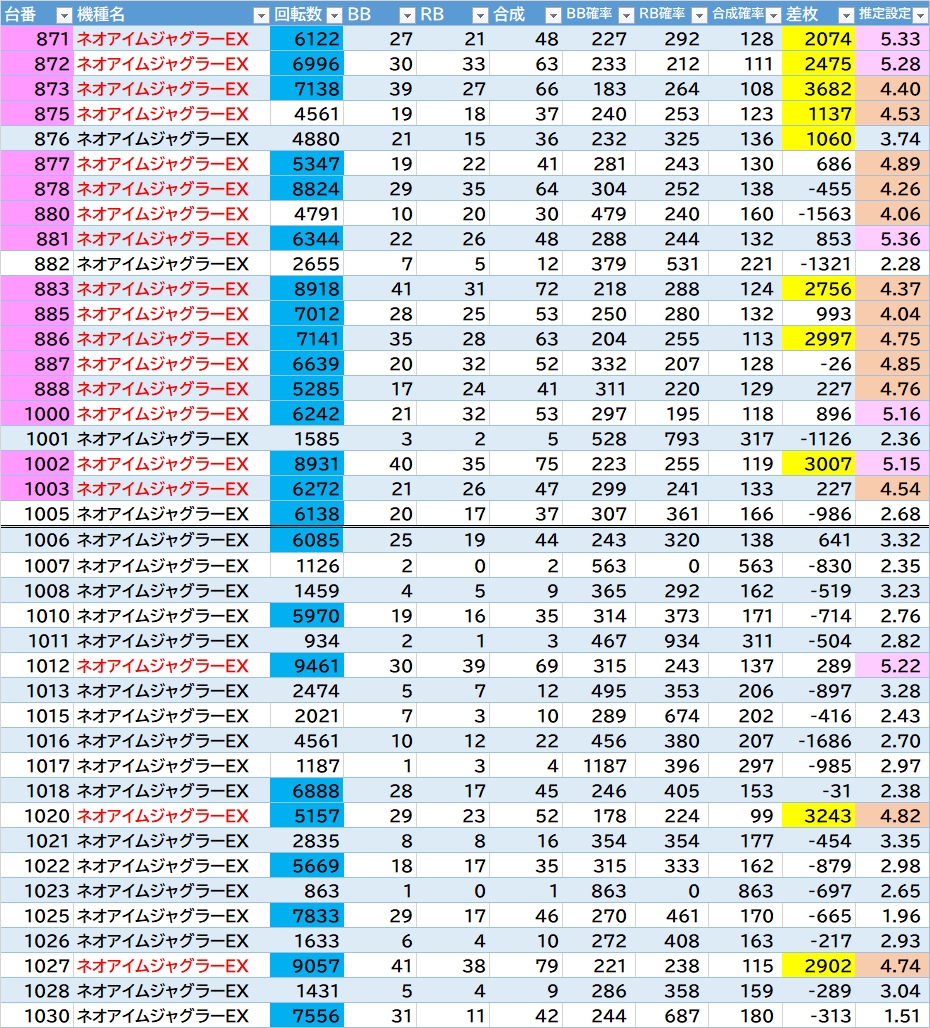This screenshot has width=930, height=1028.
Task: Select the pink 台番 cell 871
Action: pyautogui.click(x=37, y=39)
